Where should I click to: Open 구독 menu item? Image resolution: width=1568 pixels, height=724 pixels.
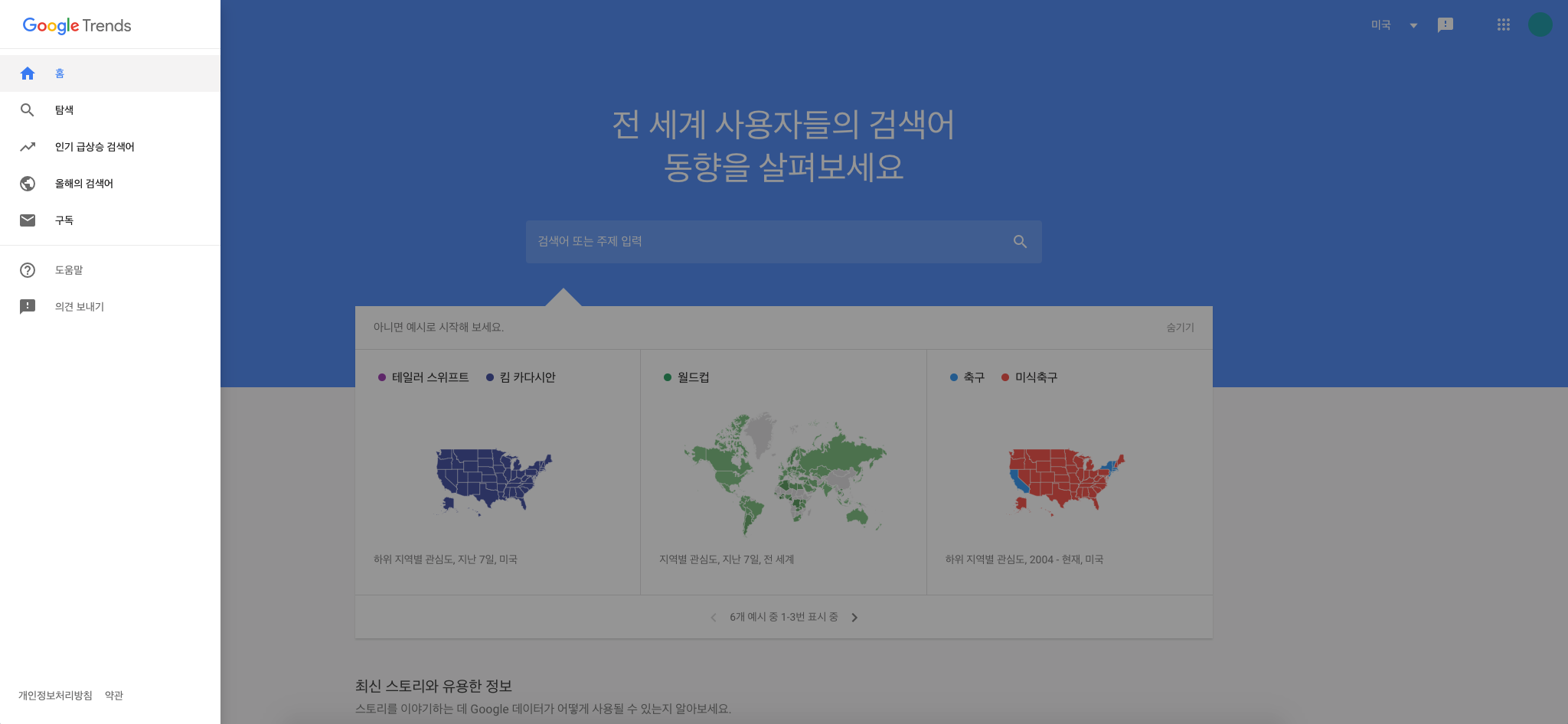click(x=110, y=220)
